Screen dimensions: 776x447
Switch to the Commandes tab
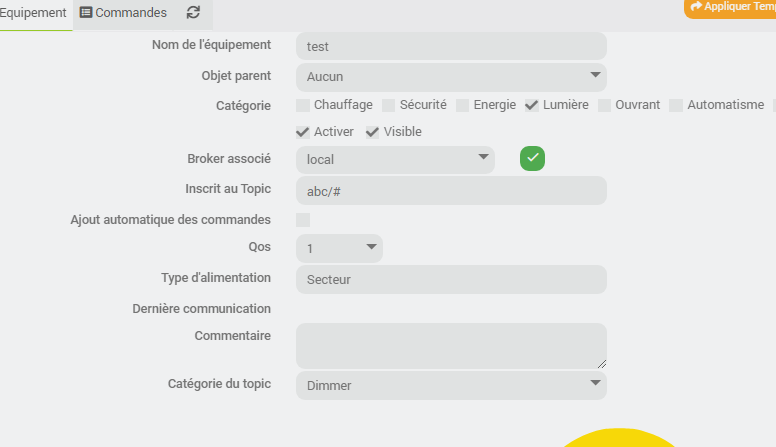pos(123,13)
